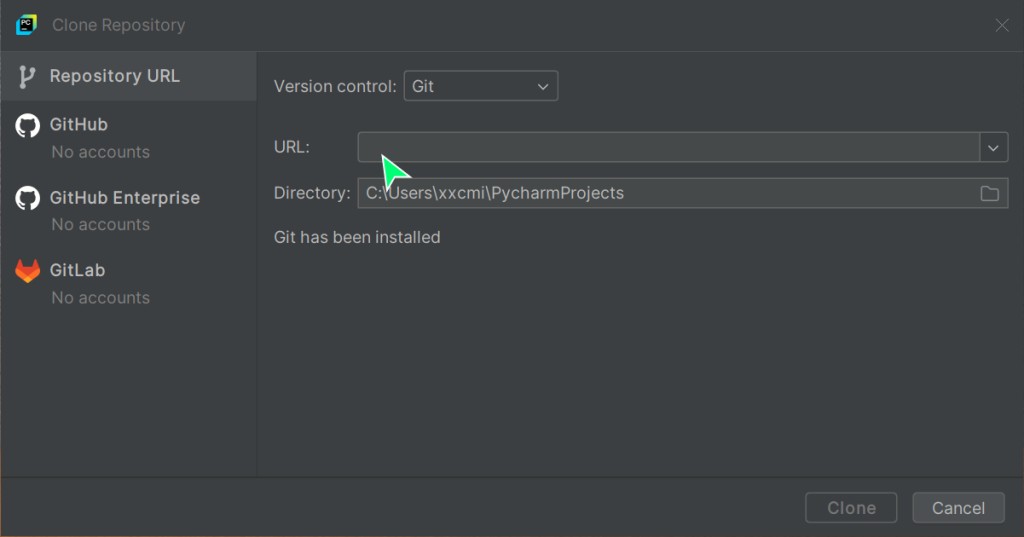This screenshot has height=537, width=1024.
Task: Focus the URL input field
Action: click(x=668, y=147)
